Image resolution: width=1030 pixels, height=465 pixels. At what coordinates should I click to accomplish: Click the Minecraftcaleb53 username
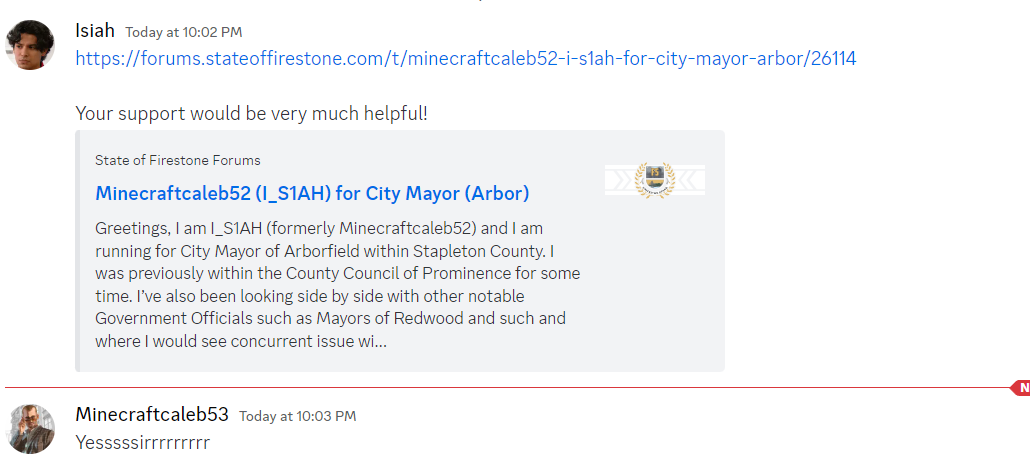[152, 414]
